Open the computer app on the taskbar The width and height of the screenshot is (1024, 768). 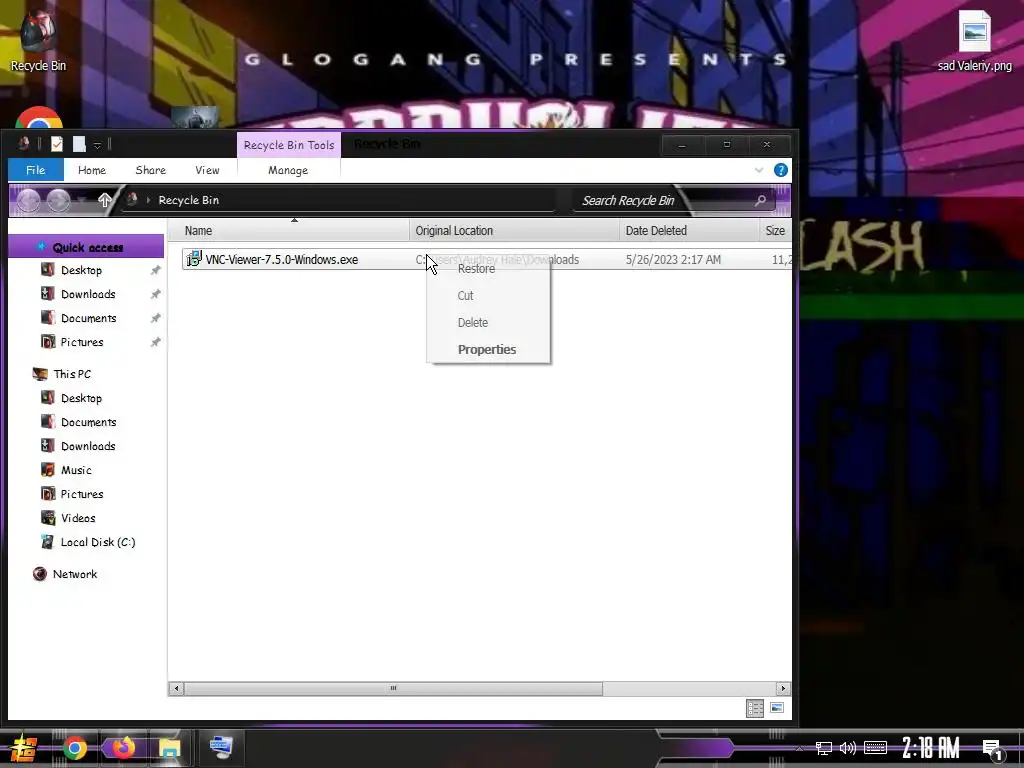(x=221, y=748)
